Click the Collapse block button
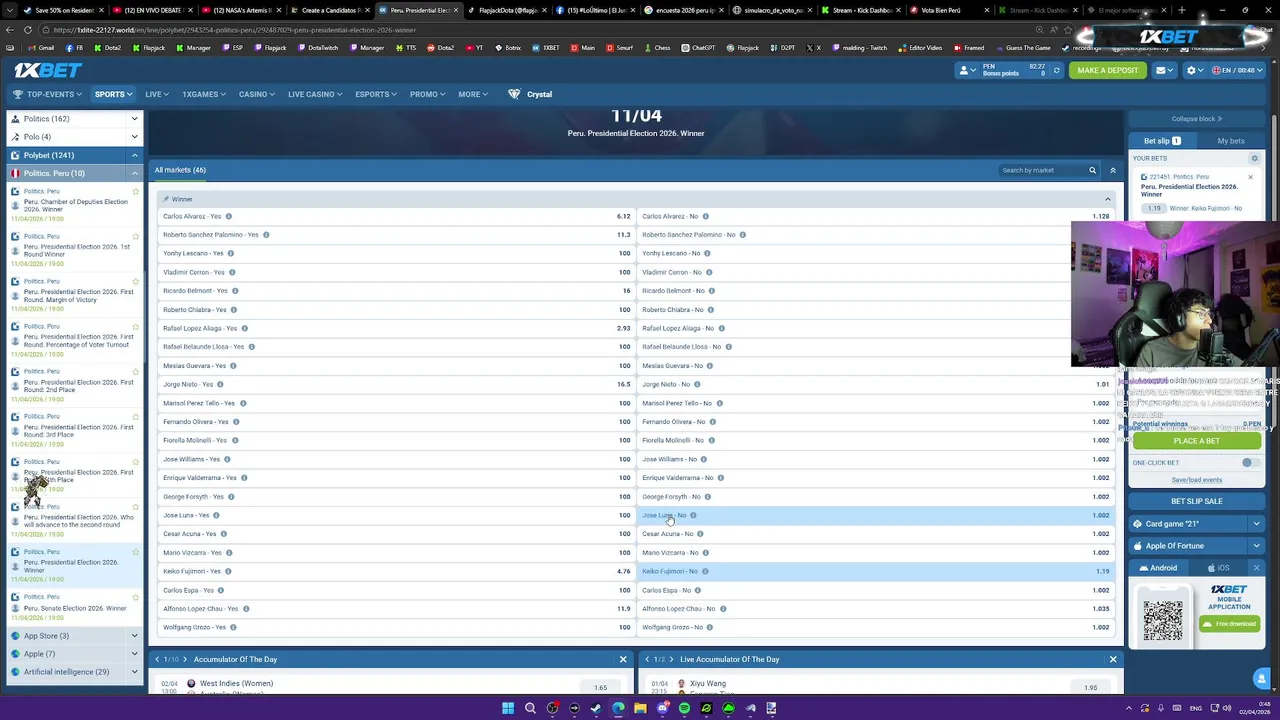The width and height of the screenshot is (1280, 720). [1196, 119]
